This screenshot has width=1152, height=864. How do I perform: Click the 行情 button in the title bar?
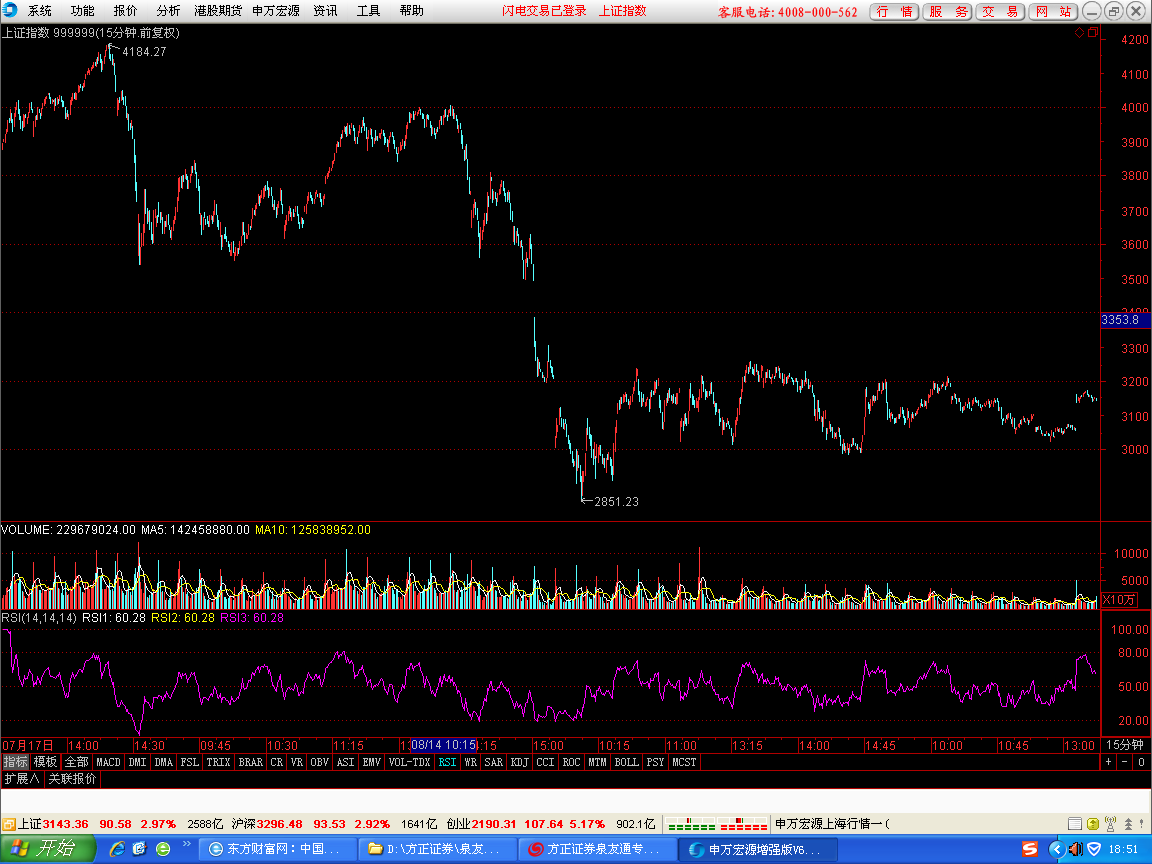[x=894, y=12]
